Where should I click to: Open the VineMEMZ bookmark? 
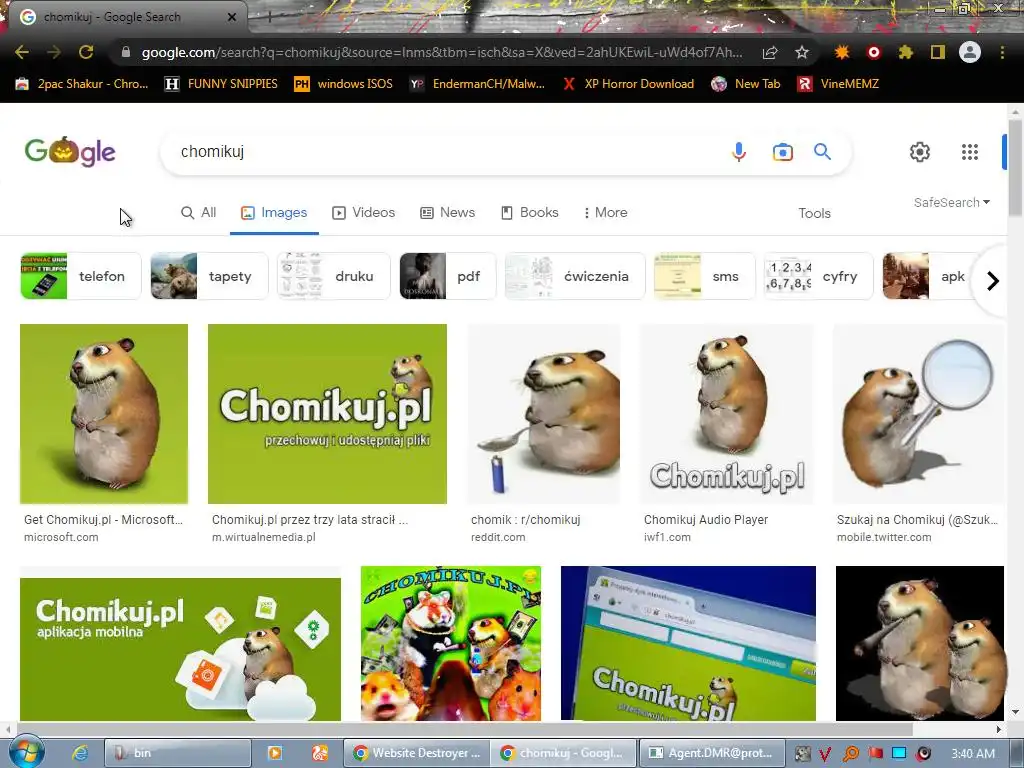(x=838, y=84)
